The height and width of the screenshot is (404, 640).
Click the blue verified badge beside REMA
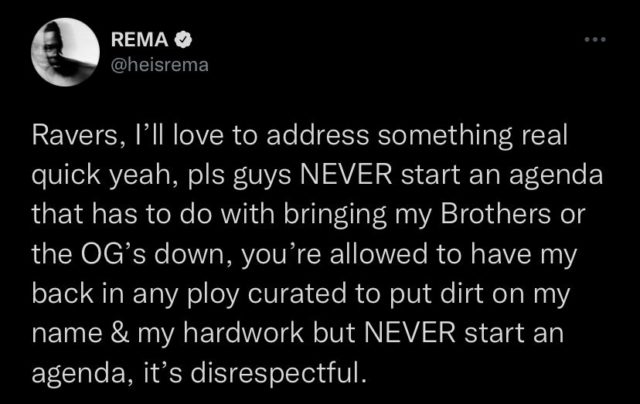coord(183,40)
